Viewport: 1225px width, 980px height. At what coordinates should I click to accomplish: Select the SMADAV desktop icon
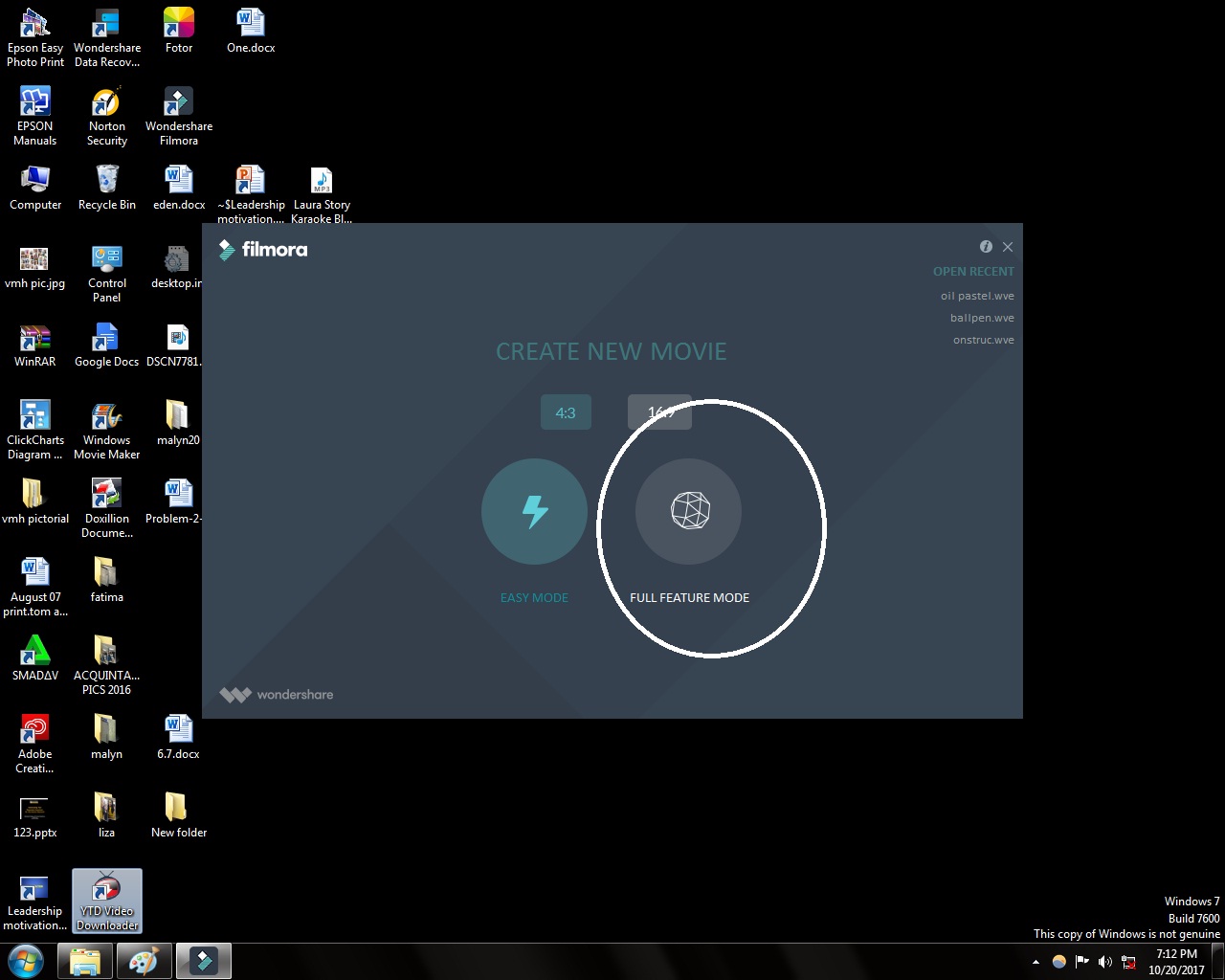[x=35, y=658]
